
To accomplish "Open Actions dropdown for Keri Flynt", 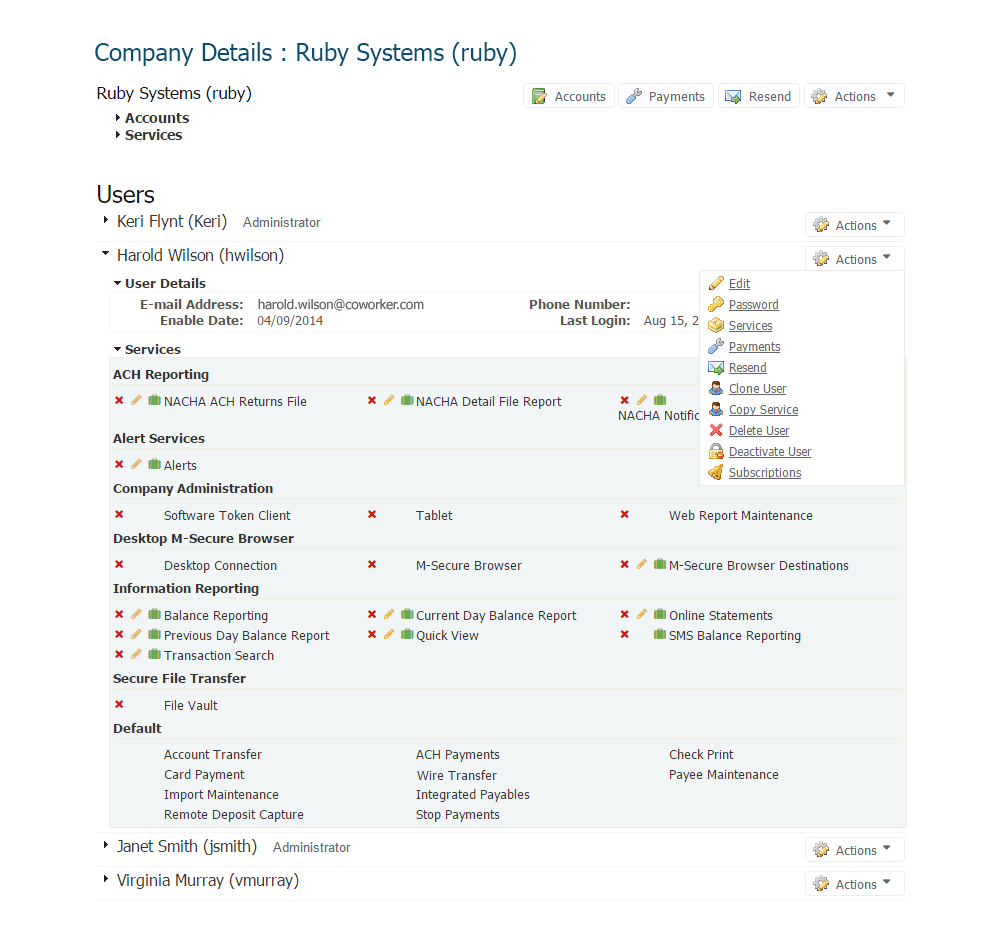I will [855, 225].
